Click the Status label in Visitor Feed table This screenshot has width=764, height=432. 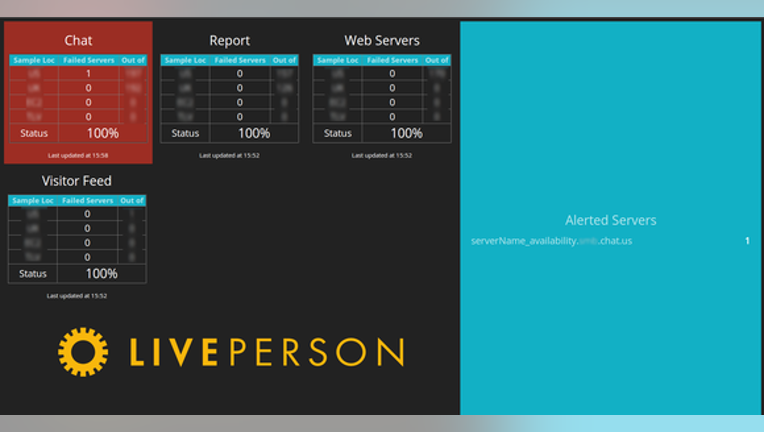[x=33, y=273]
